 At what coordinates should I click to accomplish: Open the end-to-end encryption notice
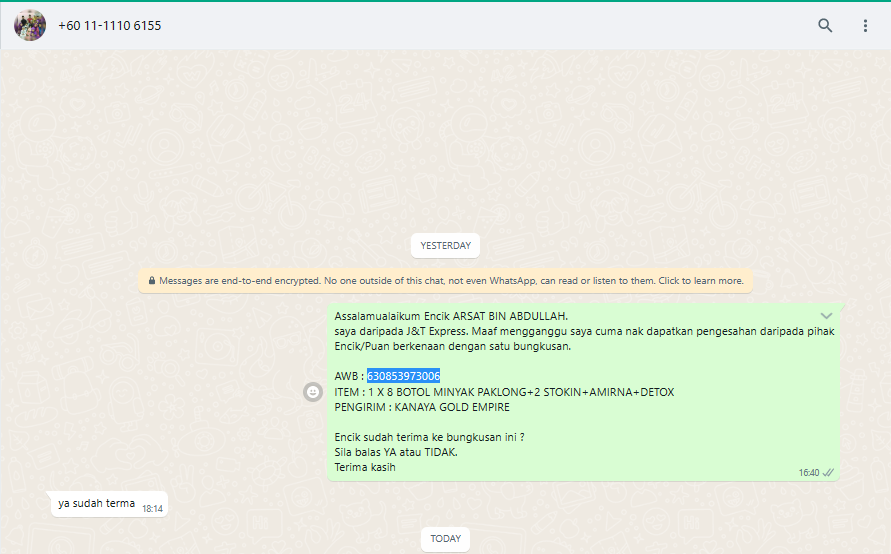tap(450, 281)
